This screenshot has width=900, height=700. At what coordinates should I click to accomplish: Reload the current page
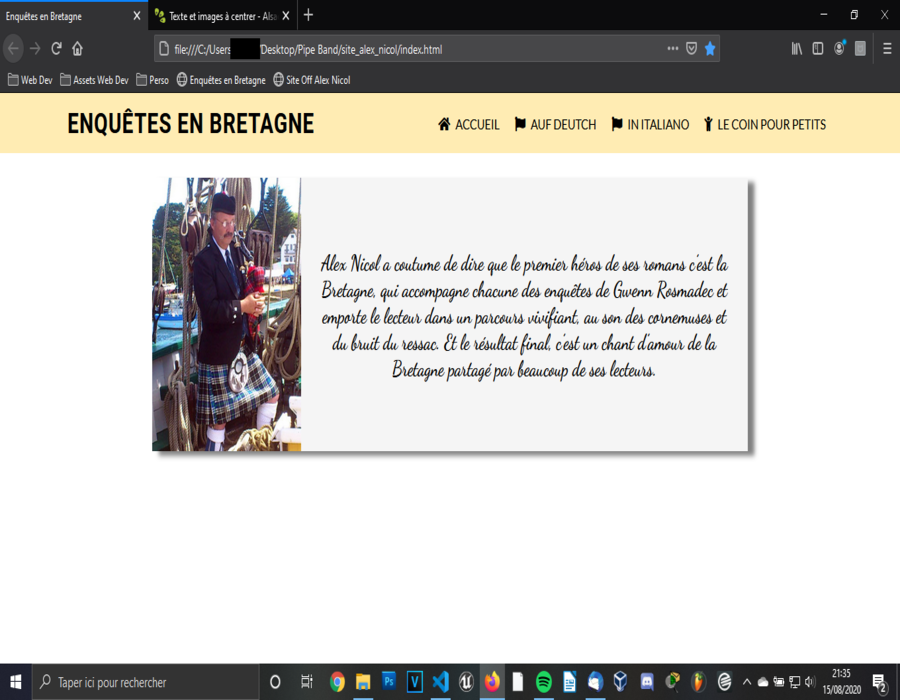tap(56, 49)
